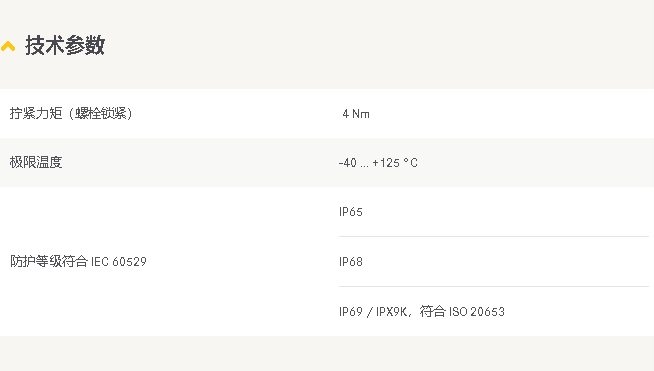Viewport: 654px width, 371px height.
Task: Click the (螺栓锁紧) parenthetical text
Action: point(100,113)
